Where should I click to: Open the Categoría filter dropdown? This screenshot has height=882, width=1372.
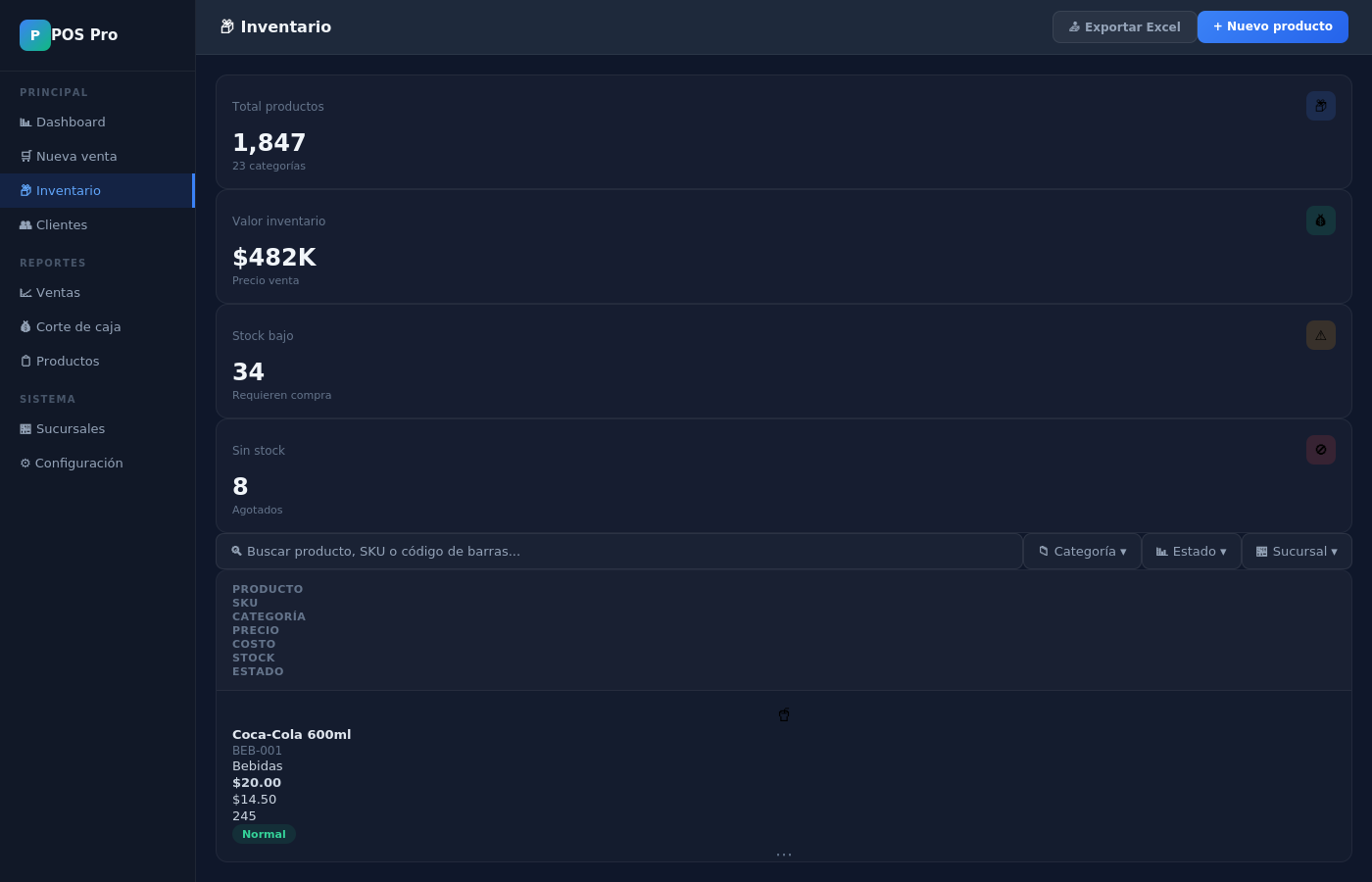click(1082, 551)
